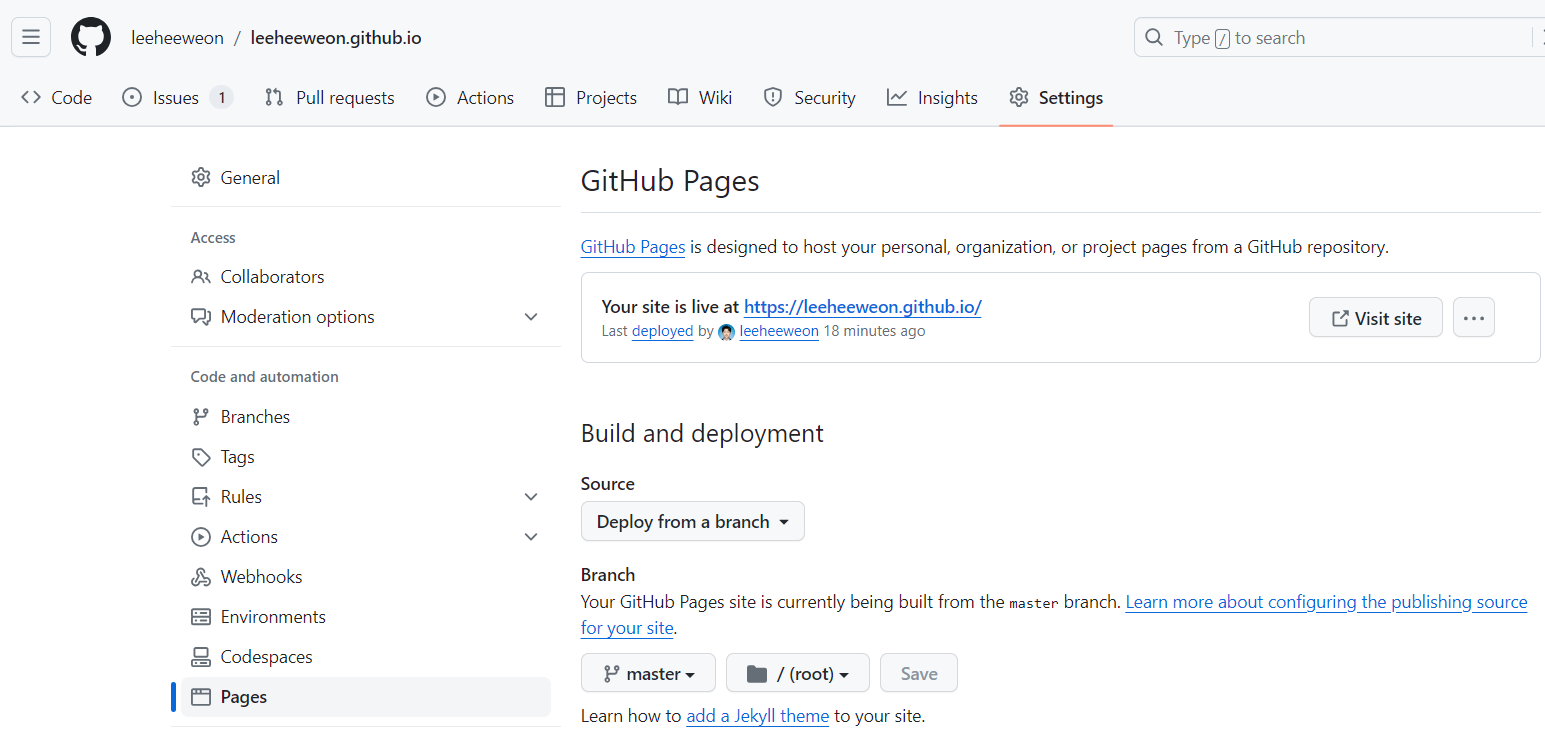1545x733 pixels.
Task: Switch to the Projects tab
Action: 591,98
